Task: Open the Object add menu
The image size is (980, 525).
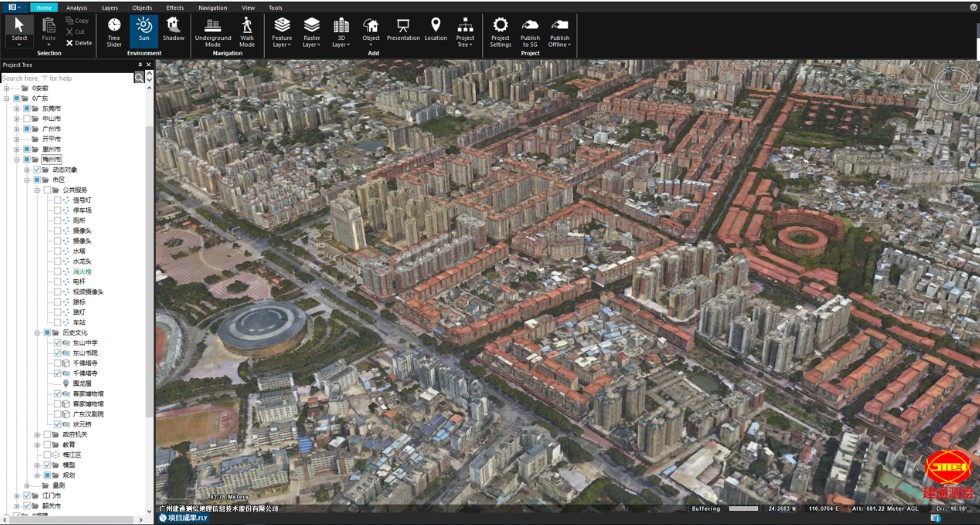Action: pyautogui.click(x=371, y=31)
